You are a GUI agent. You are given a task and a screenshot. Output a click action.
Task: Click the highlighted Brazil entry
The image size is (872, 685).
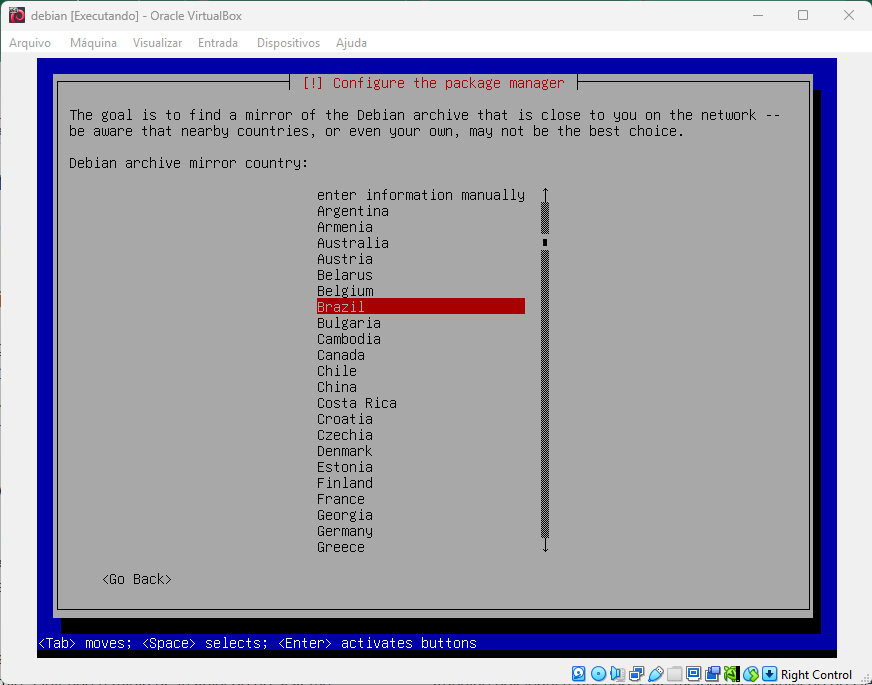click(x=420, y=306)
